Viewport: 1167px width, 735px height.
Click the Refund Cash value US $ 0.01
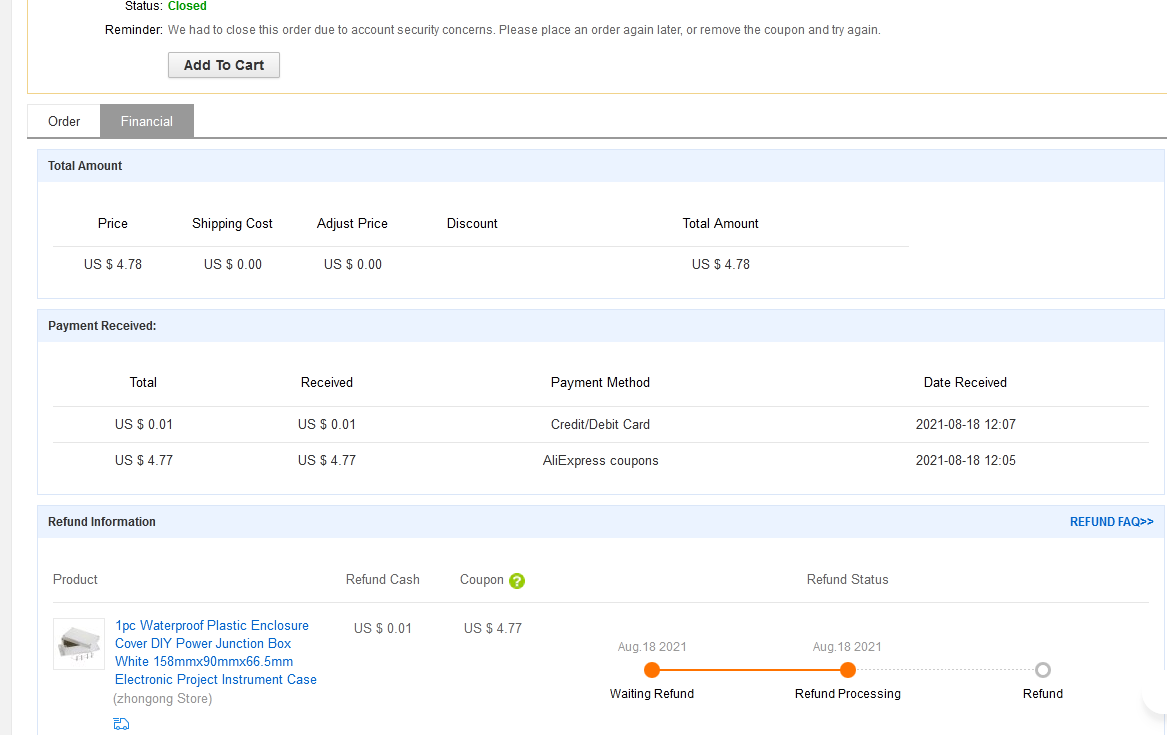coord(383,628)
